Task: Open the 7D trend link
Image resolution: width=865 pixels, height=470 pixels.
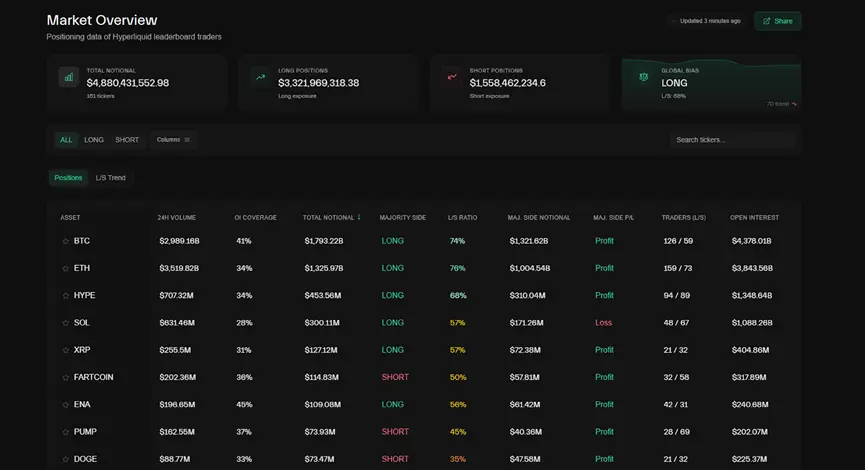Action: click(781, 103)
